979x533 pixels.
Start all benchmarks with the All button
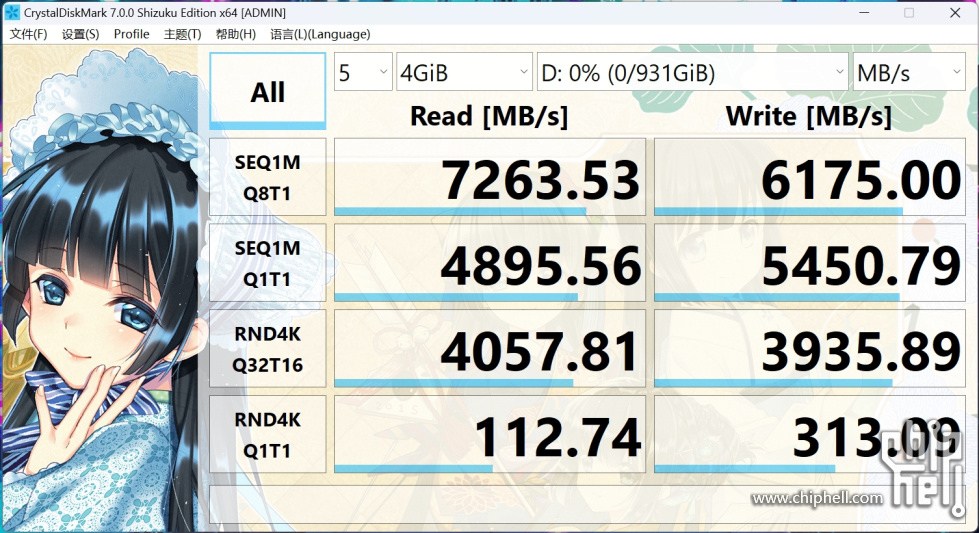268,91
